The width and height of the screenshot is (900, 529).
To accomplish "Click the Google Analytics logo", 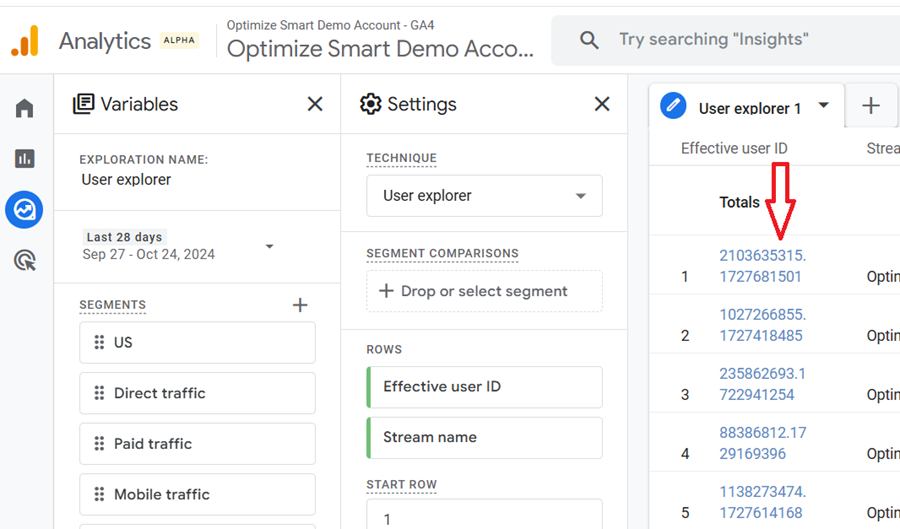I will click(25, 41).
